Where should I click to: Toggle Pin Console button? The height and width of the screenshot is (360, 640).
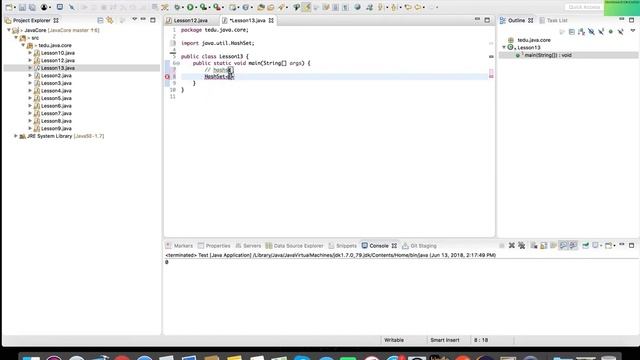pyautogui.click(x=585, y=245)
